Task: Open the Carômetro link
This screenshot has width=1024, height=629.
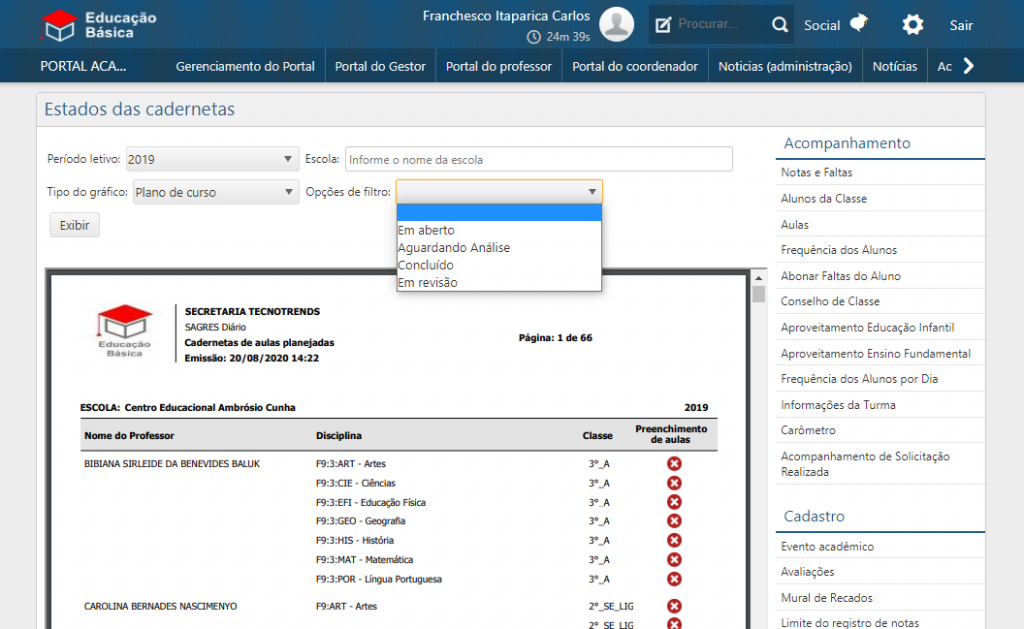Action: point(808,430)
